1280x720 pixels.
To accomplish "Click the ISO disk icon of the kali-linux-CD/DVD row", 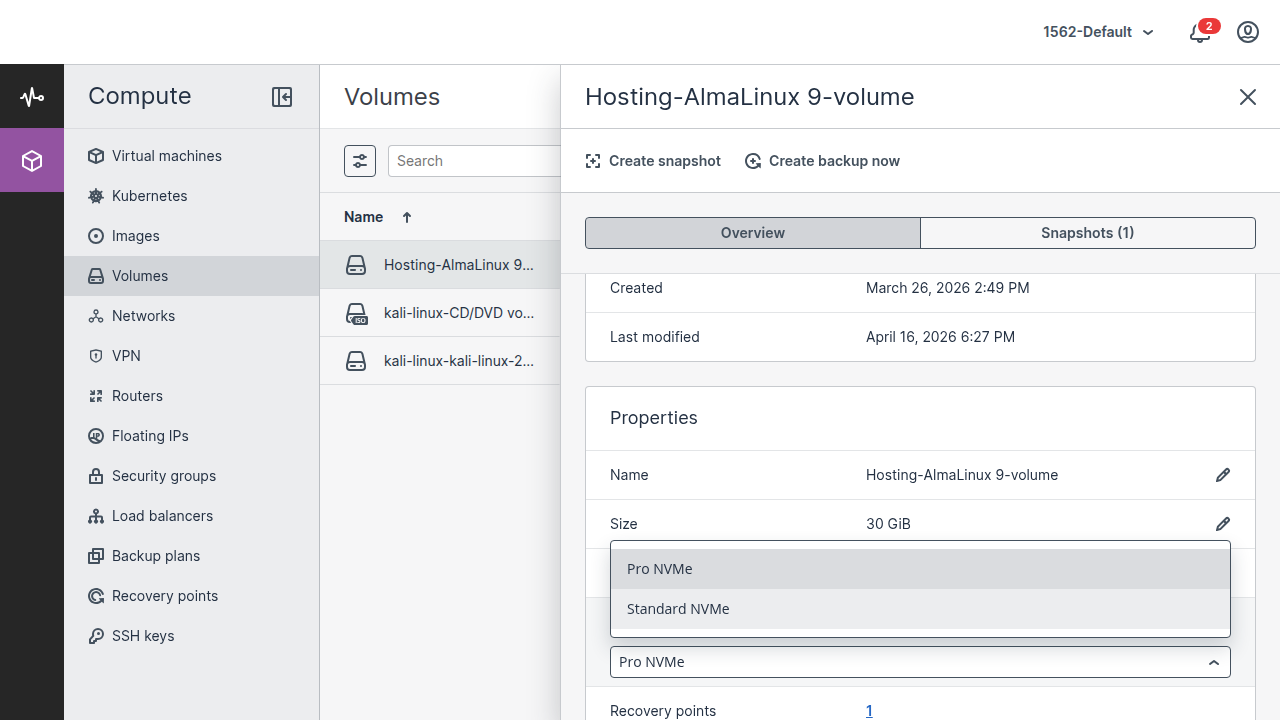I will pos(356,313).
